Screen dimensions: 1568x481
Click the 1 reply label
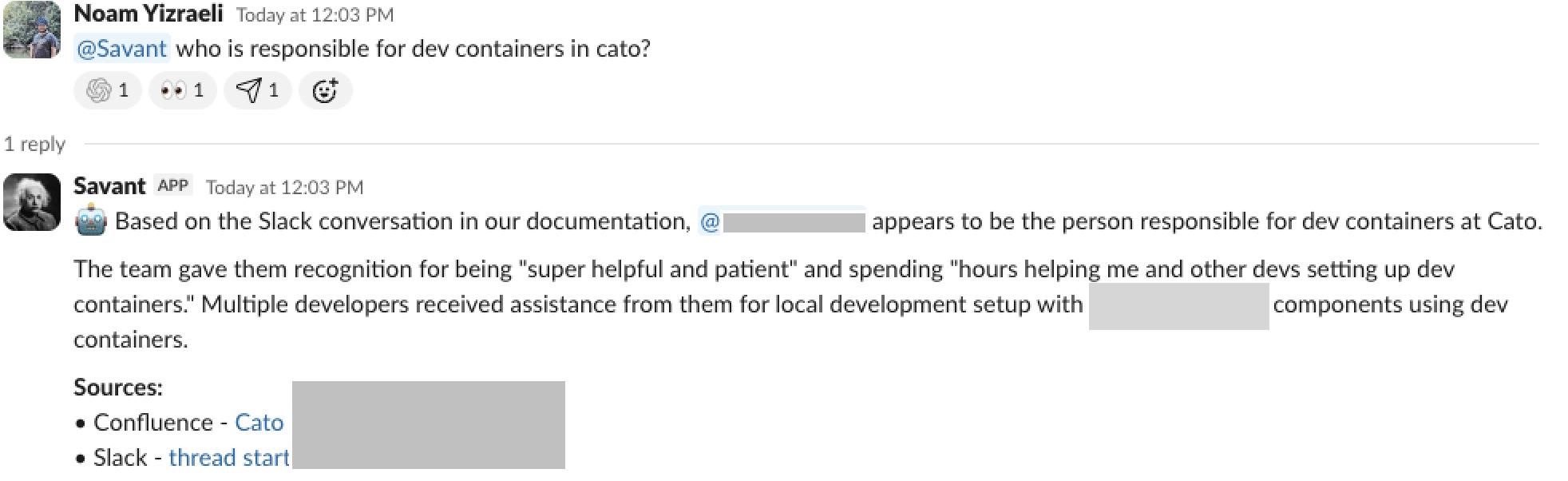point(34,144)
